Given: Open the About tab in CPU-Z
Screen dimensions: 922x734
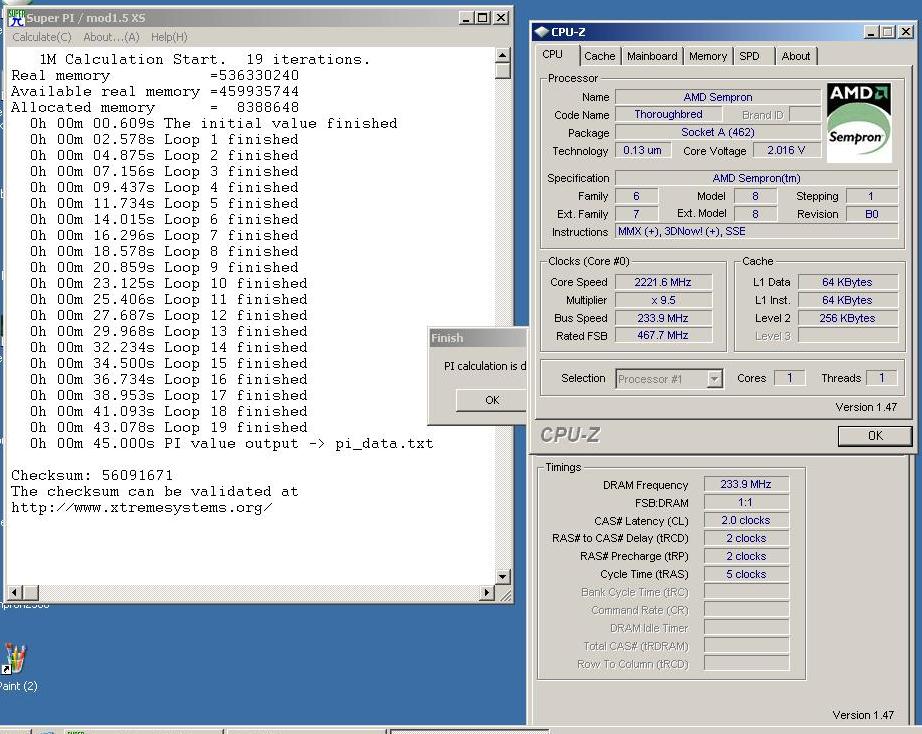Looking at the screenshot, I should (796, 56).
